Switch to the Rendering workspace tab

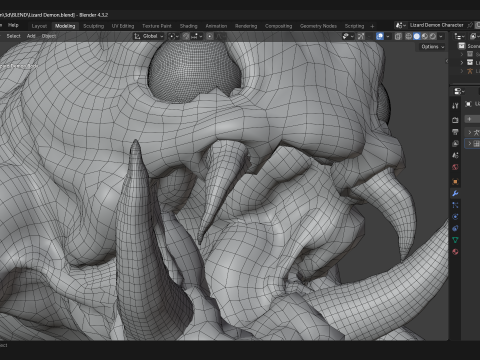(x=246, y=26)
